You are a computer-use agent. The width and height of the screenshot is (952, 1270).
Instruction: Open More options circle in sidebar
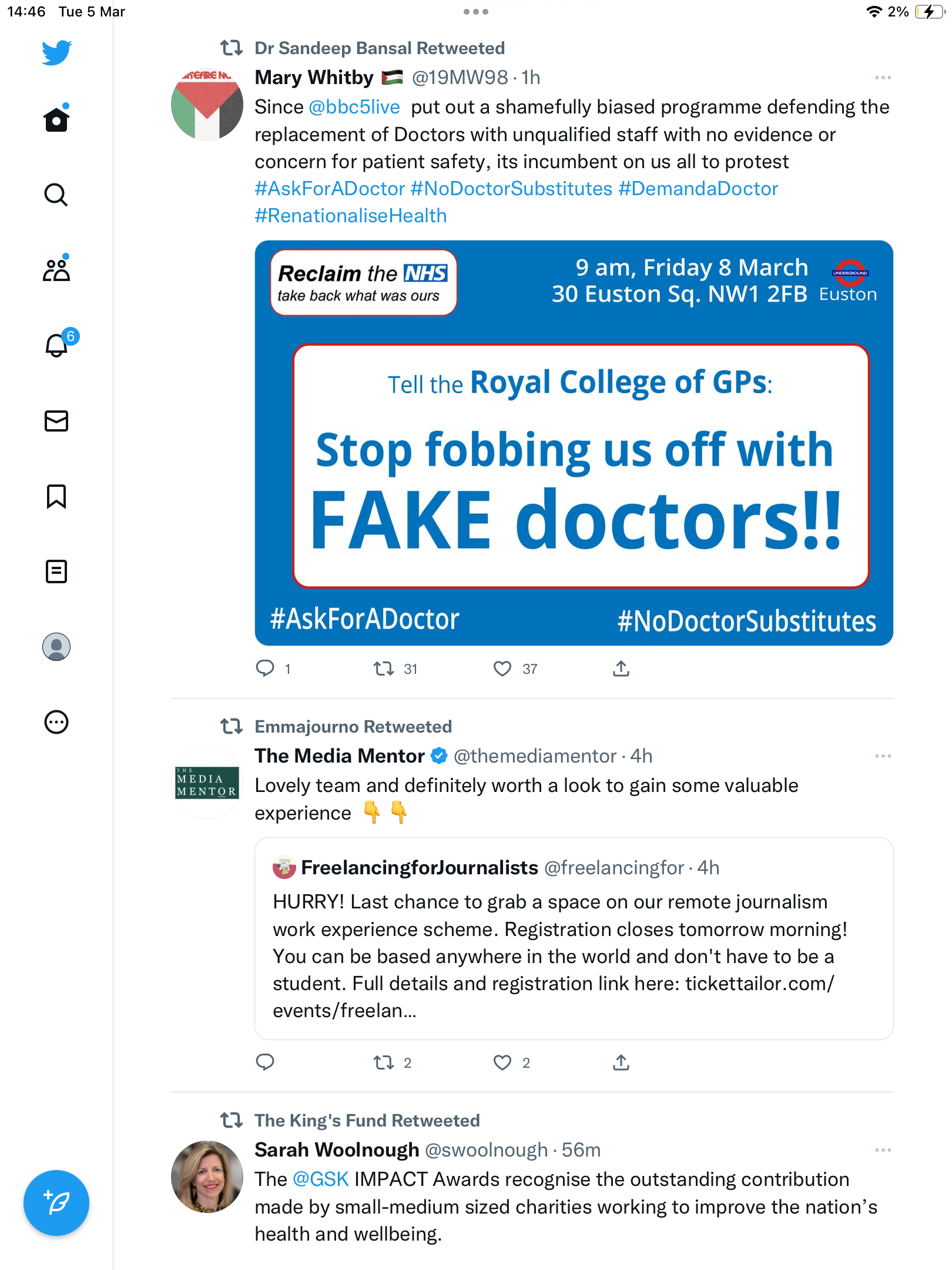coord(56,722)
